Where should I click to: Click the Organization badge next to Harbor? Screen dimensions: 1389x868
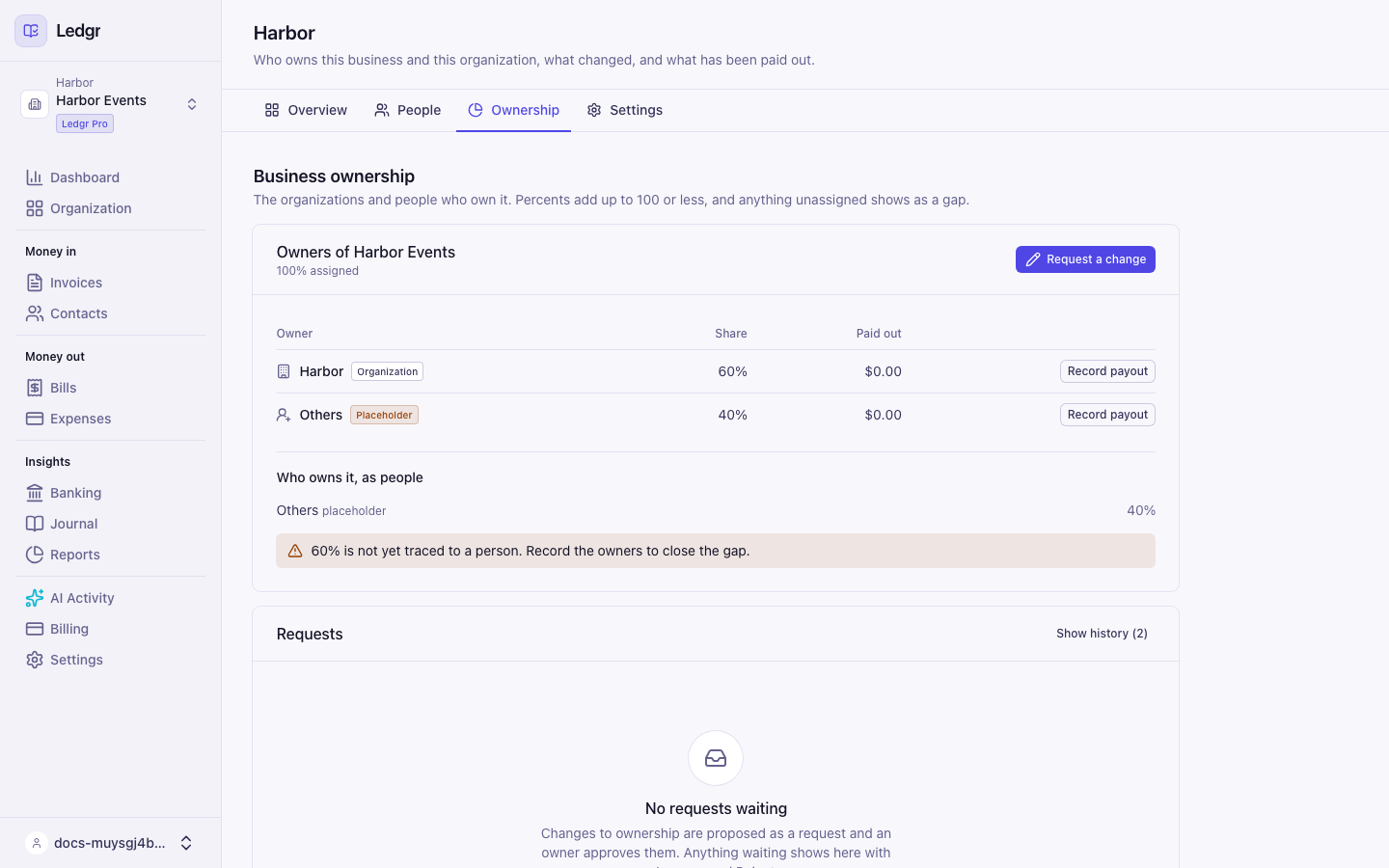point(387,371)
